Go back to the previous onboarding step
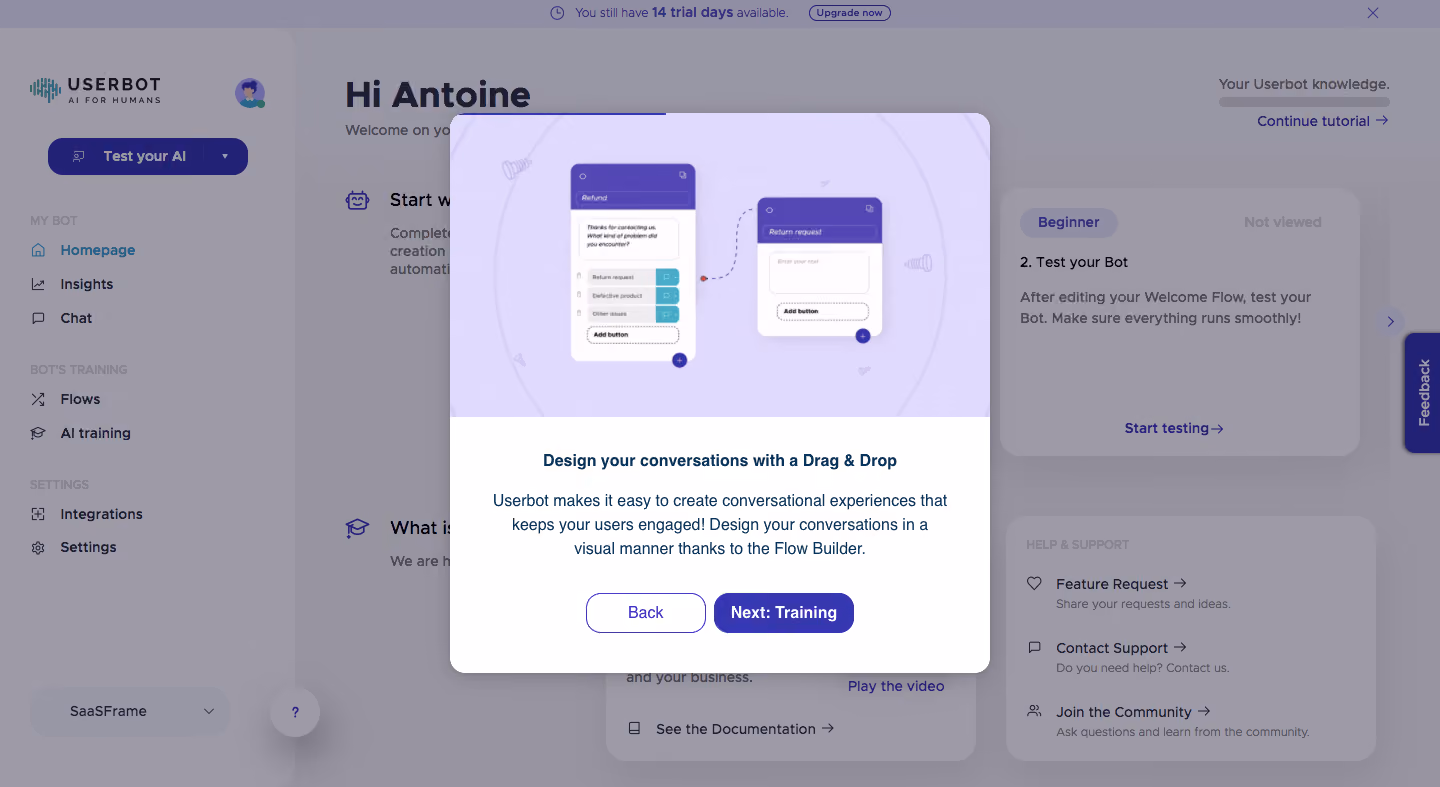1440x787 pixels. click(x=646, y=613)
